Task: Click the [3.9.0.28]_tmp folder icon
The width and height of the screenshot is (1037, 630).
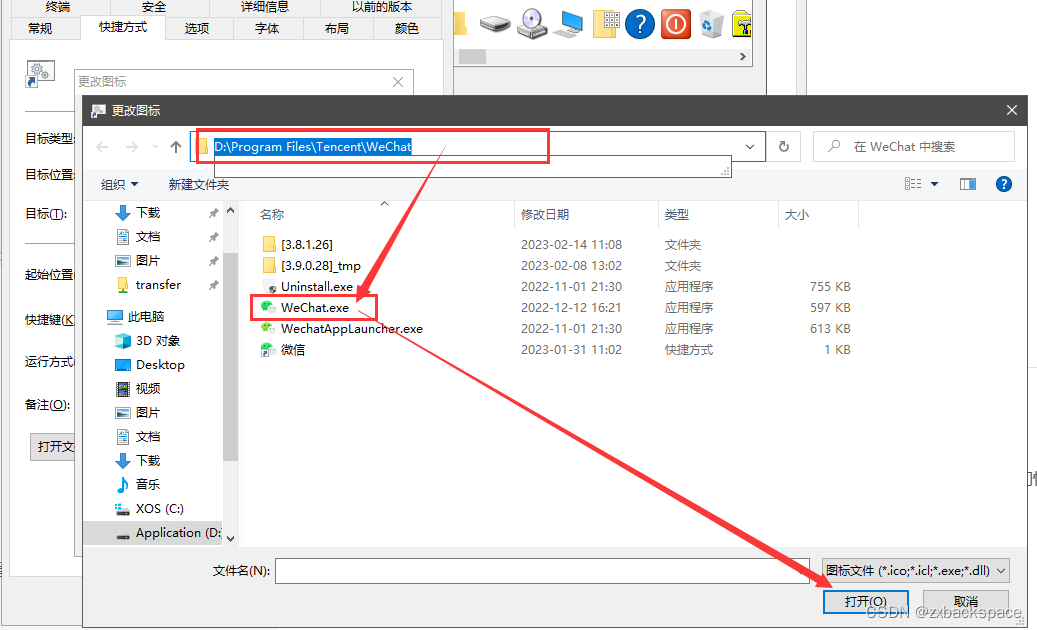Action: tap(269, 266)
